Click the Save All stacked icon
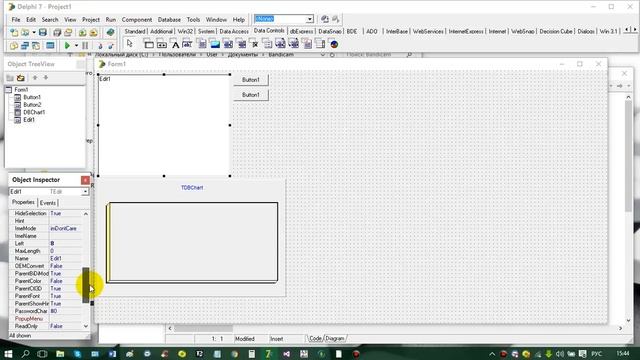 (57, 33)
